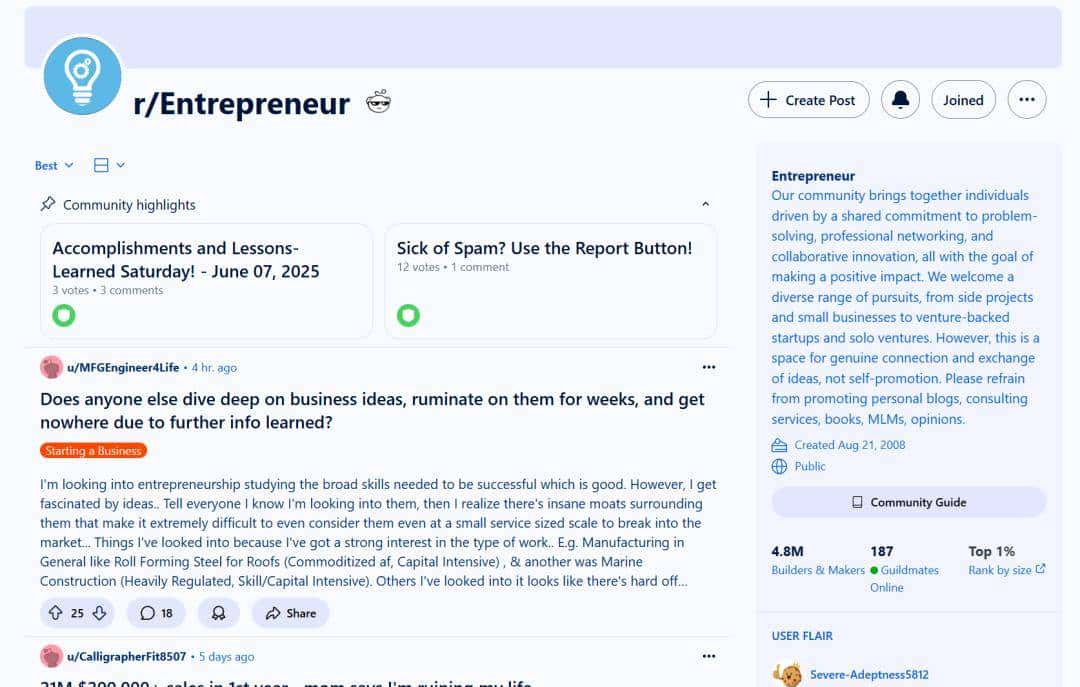Give an award to the post
The height and width of the screenshot is (687, 1080).
(x=218, y=613)
